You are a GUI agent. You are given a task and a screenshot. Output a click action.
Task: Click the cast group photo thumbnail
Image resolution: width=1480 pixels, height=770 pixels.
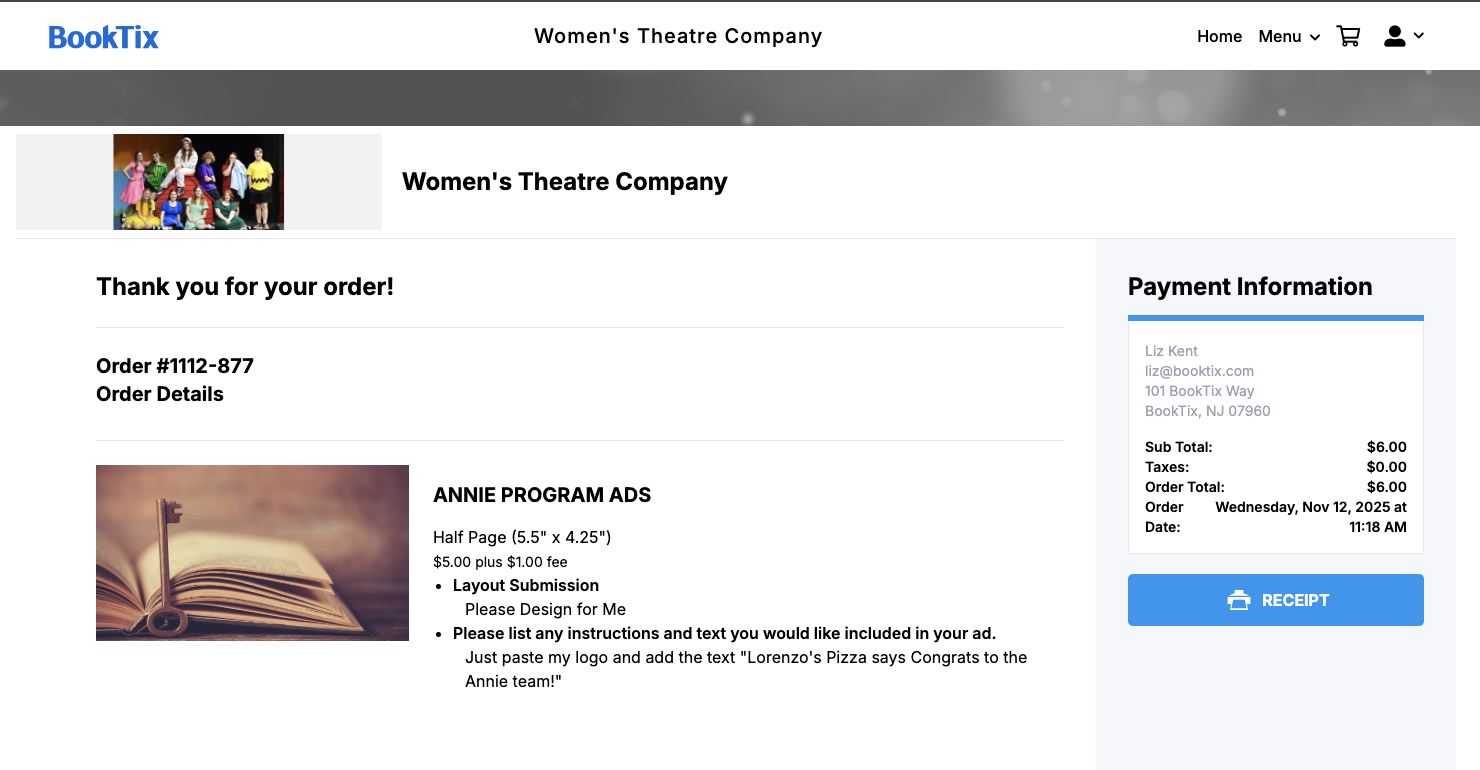199,182
